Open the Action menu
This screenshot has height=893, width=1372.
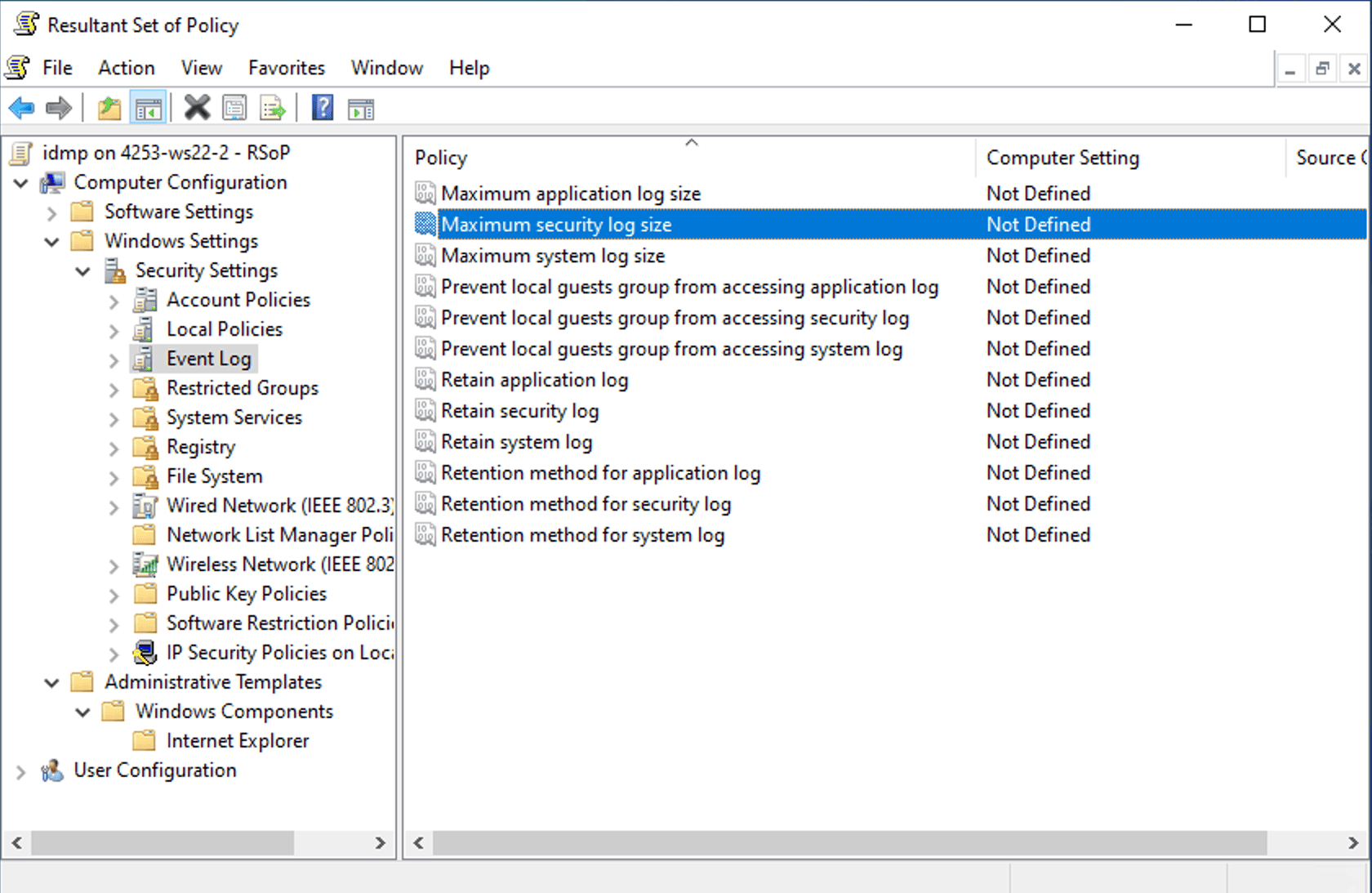126,68
